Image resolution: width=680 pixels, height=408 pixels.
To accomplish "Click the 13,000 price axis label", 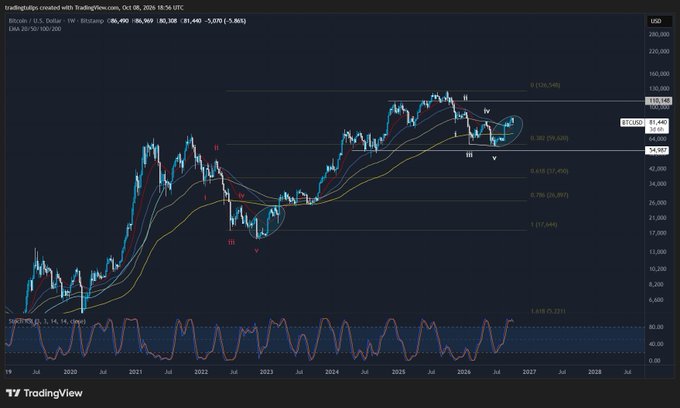I will point(658,252).
